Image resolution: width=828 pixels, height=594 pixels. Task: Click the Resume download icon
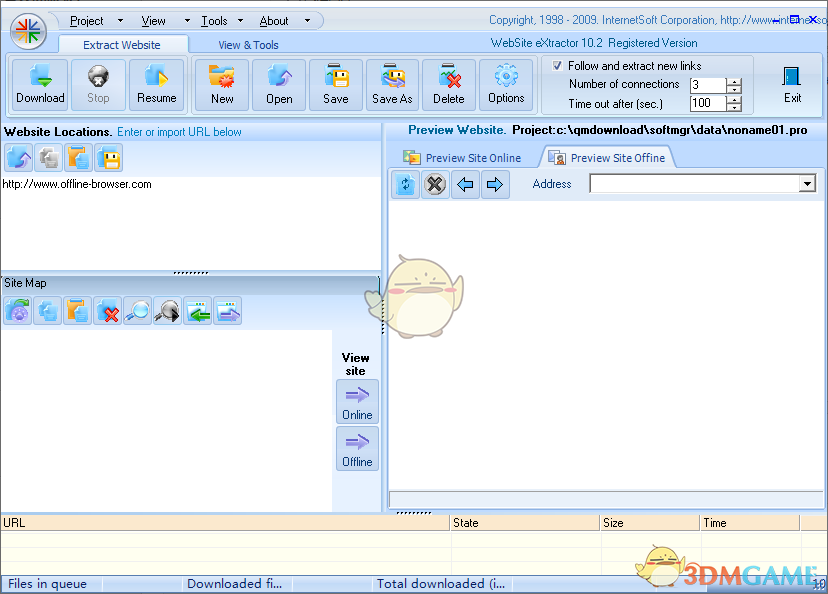(x=157, y=84)
